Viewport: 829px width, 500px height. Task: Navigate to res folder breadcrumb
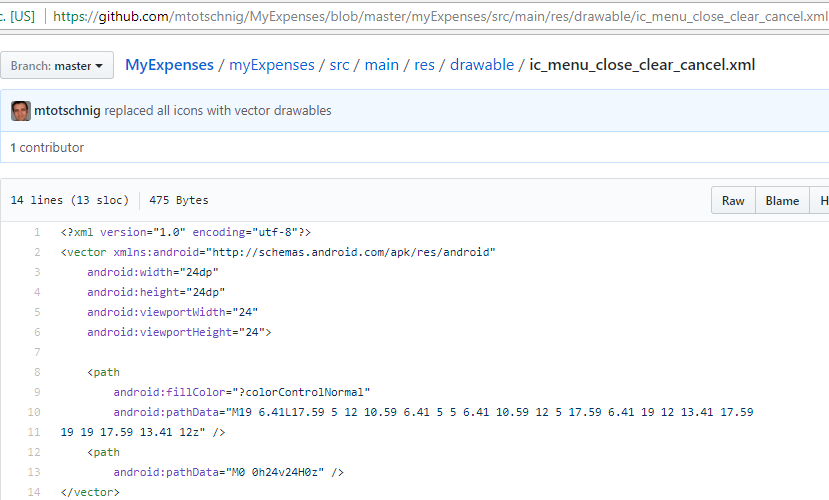425,65
